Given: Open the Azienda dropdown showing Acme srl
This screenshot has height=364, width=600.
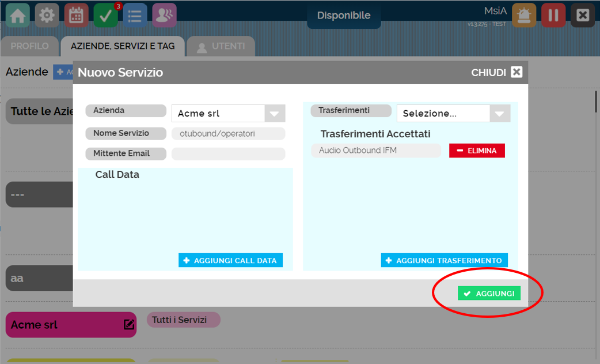Looking at the screenshot, I should 228,113.
